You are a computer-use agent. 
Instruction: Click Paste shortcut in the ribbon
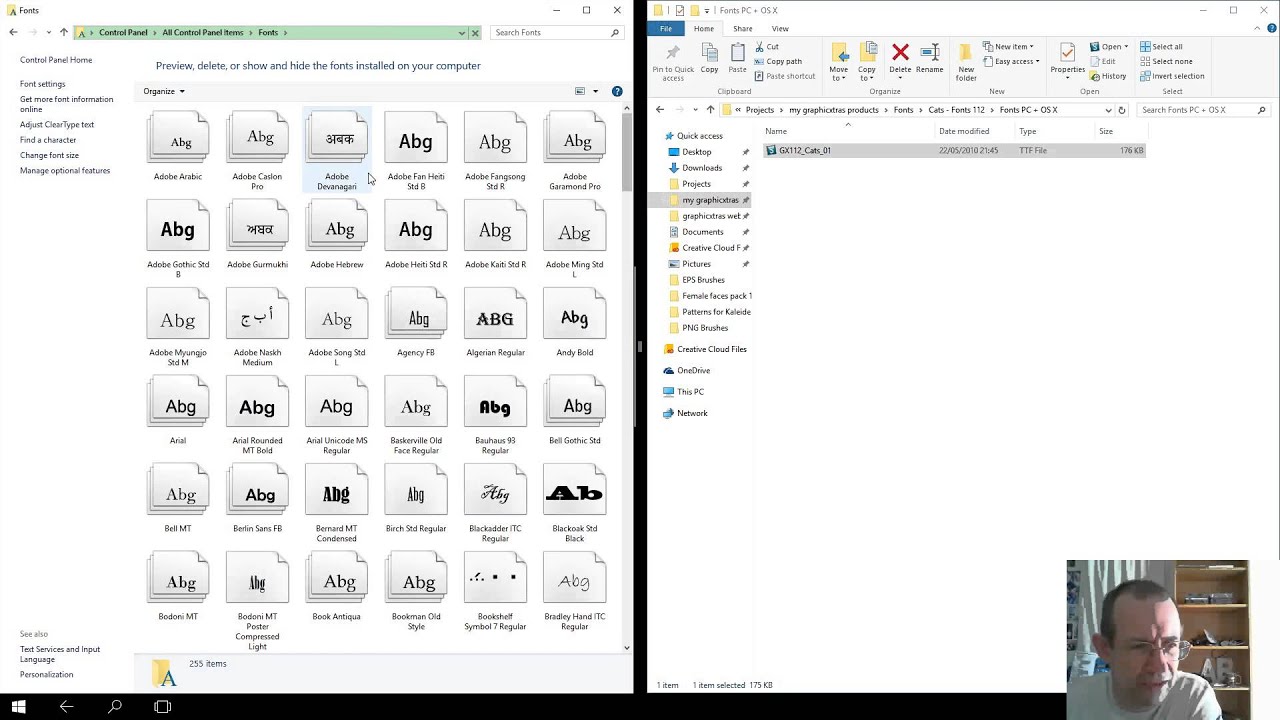[x=785, y=76]
